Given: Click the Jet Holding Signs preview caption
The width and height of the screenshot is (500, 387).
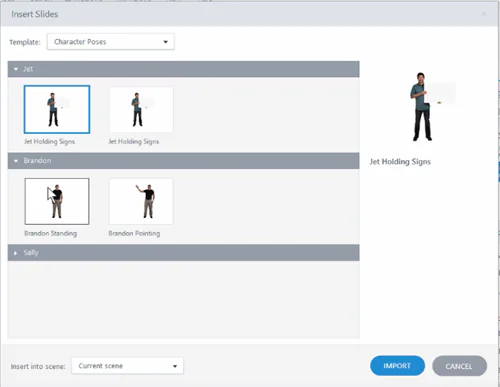Looking at the screenshot, I should pyautogui.click(x=400, y=162).
